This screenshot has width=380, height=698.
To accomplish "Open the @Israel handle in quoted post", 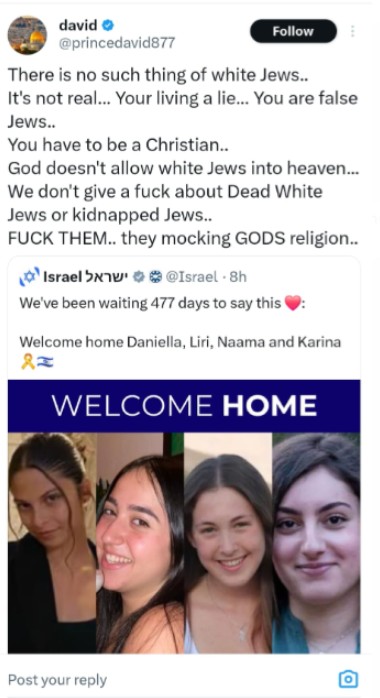I will [192, 277].
